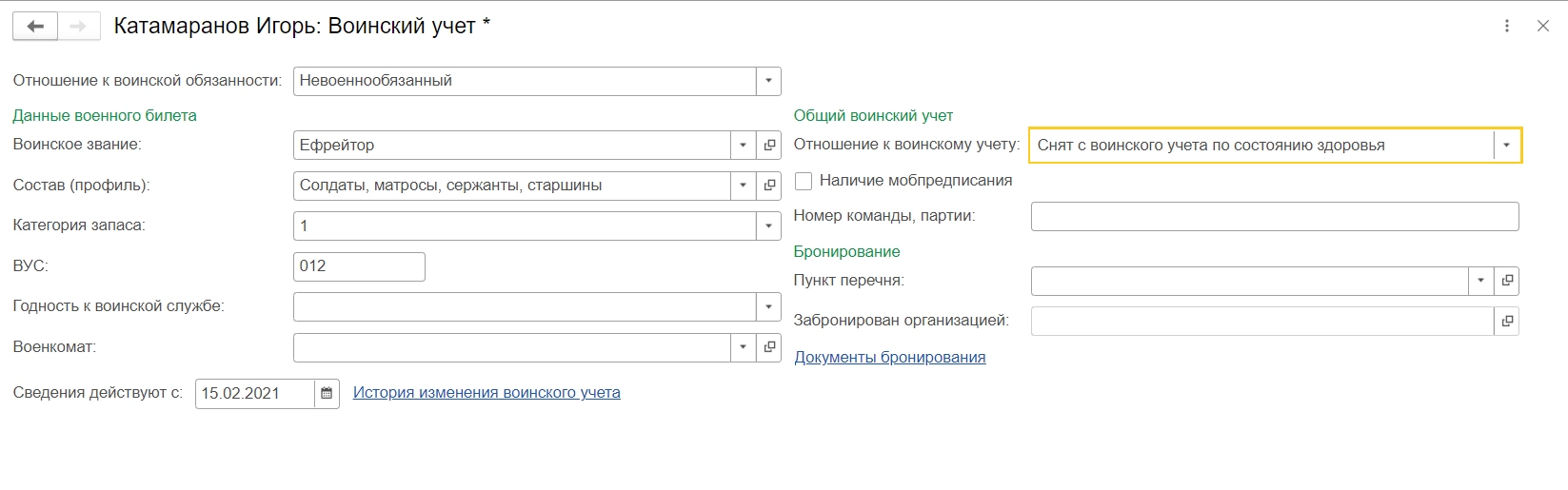The width and height of the screenshot is (1568, 490).
Task: Click the Номер команды, партии input field
Action: click(x=1274, y=216)
